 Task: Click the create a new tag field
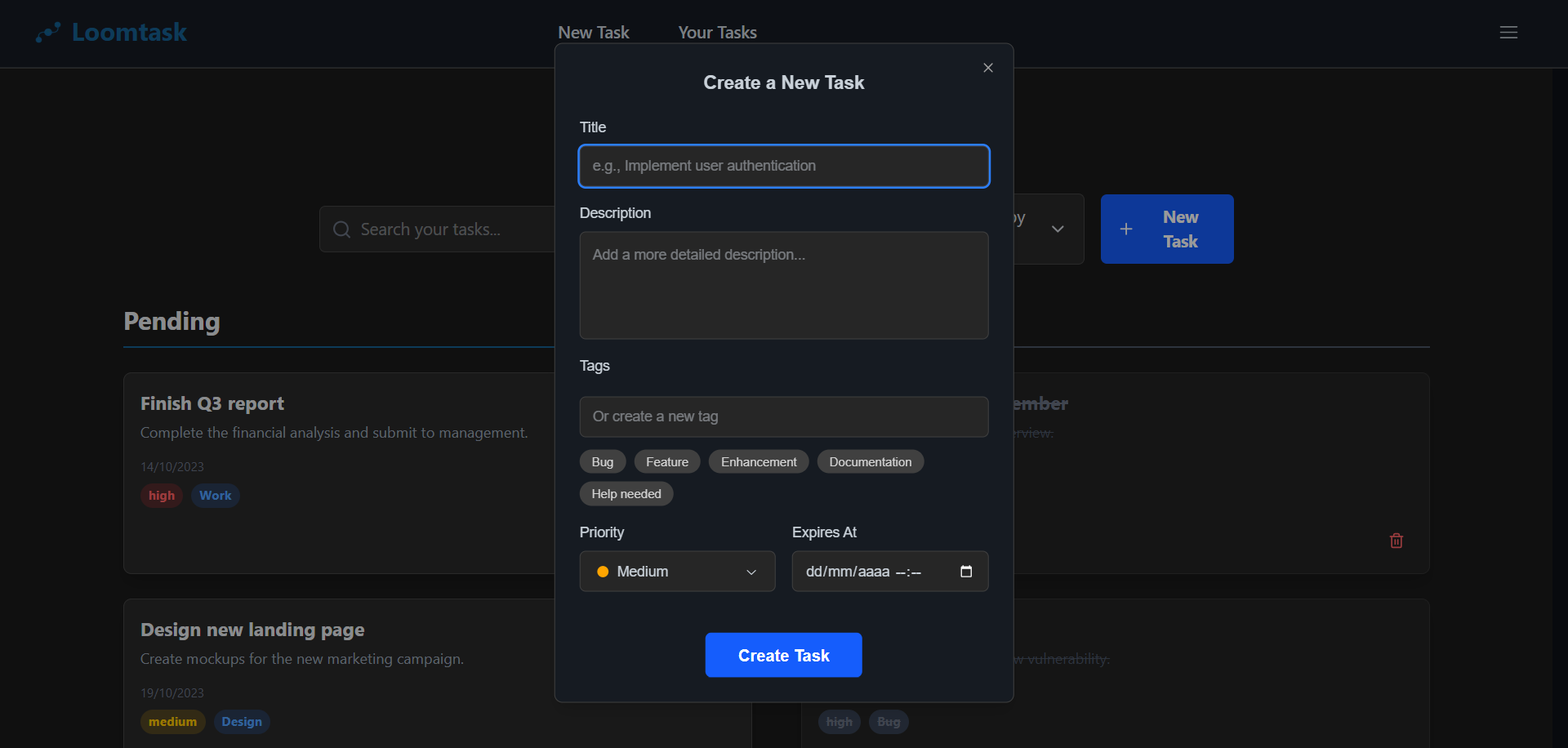(x=783, y=417)
